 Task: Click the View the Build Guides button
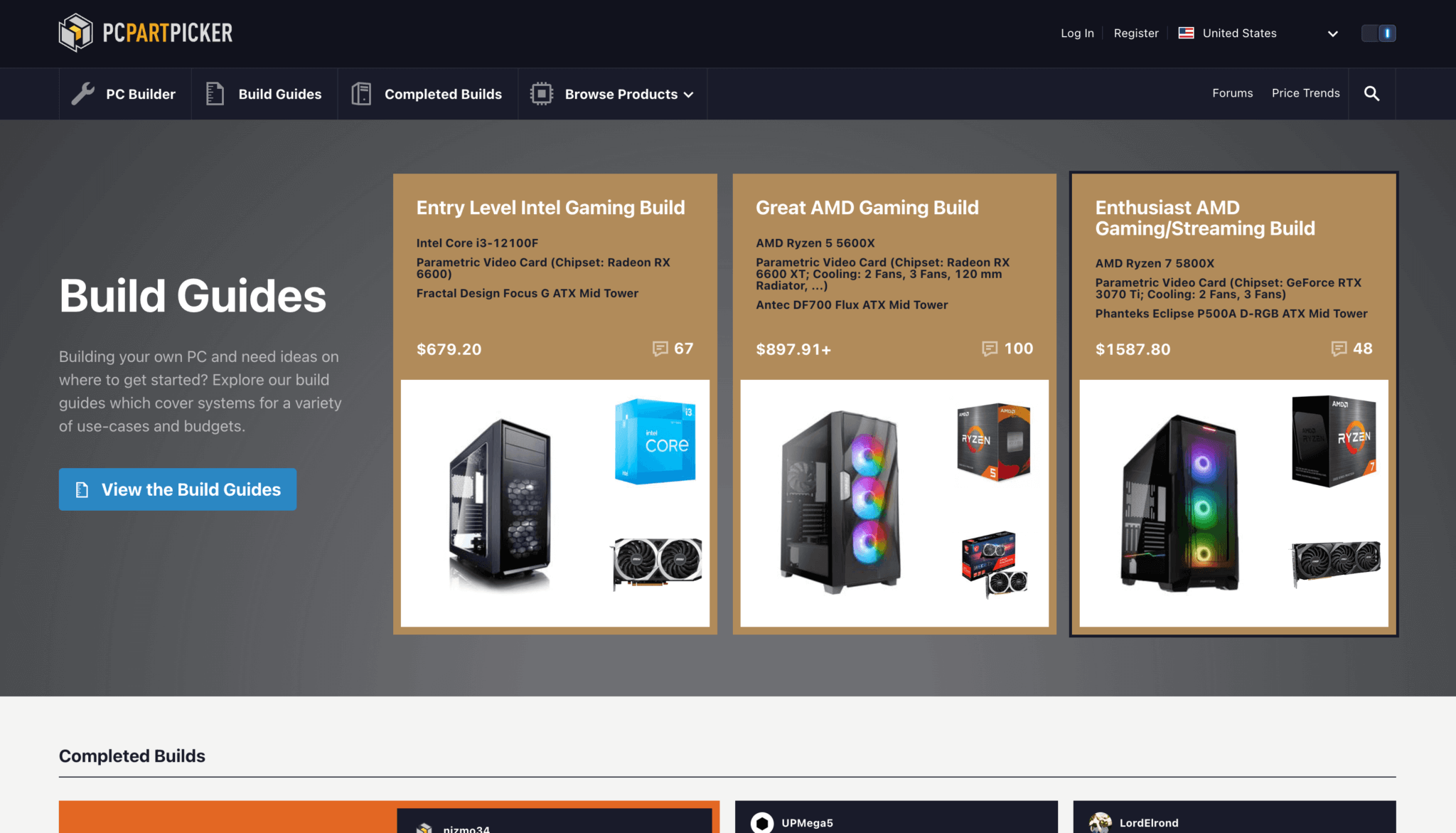coord(177,489)
